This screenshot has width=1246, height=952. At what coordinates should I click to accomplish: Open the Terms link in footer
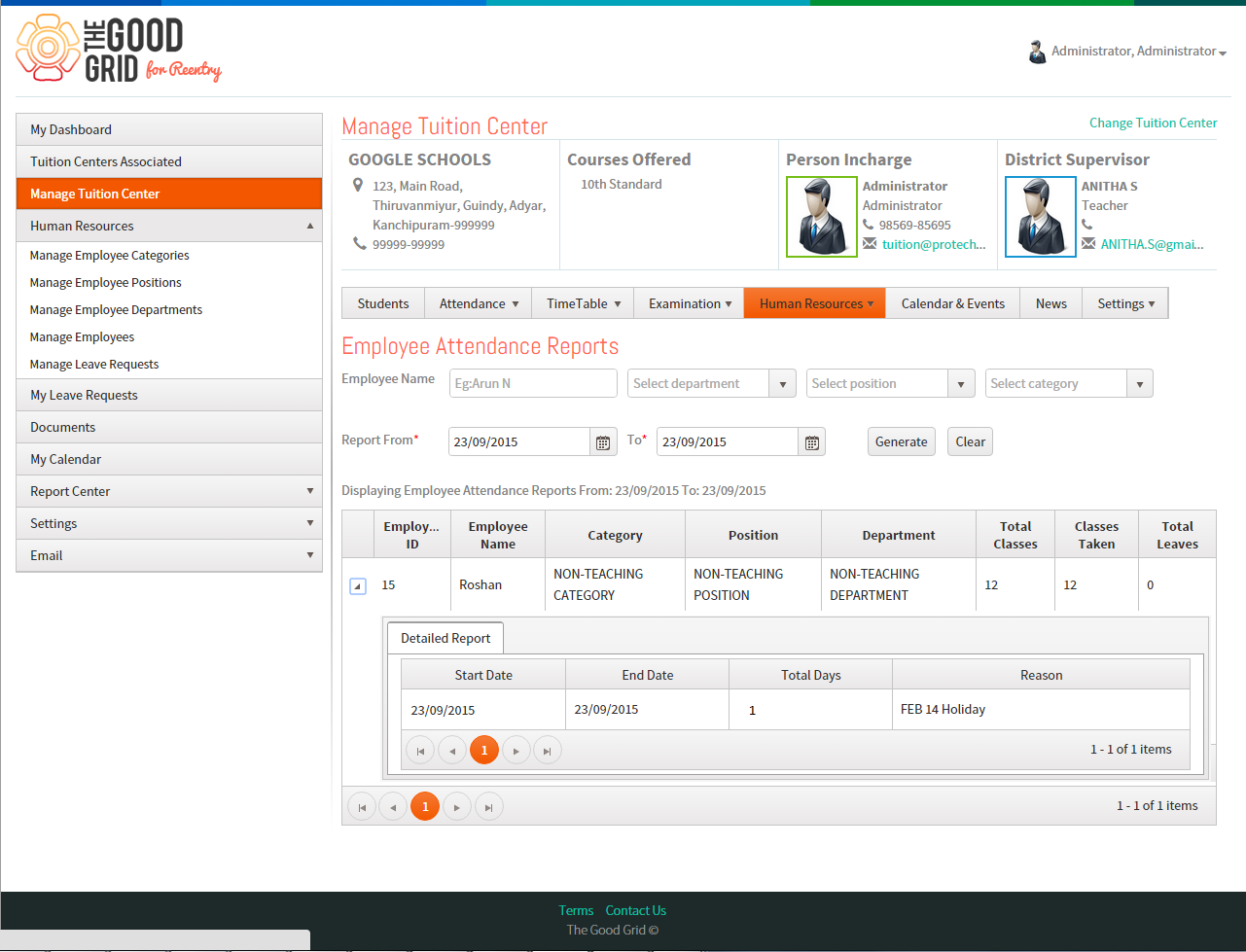(x=576, y=910)
